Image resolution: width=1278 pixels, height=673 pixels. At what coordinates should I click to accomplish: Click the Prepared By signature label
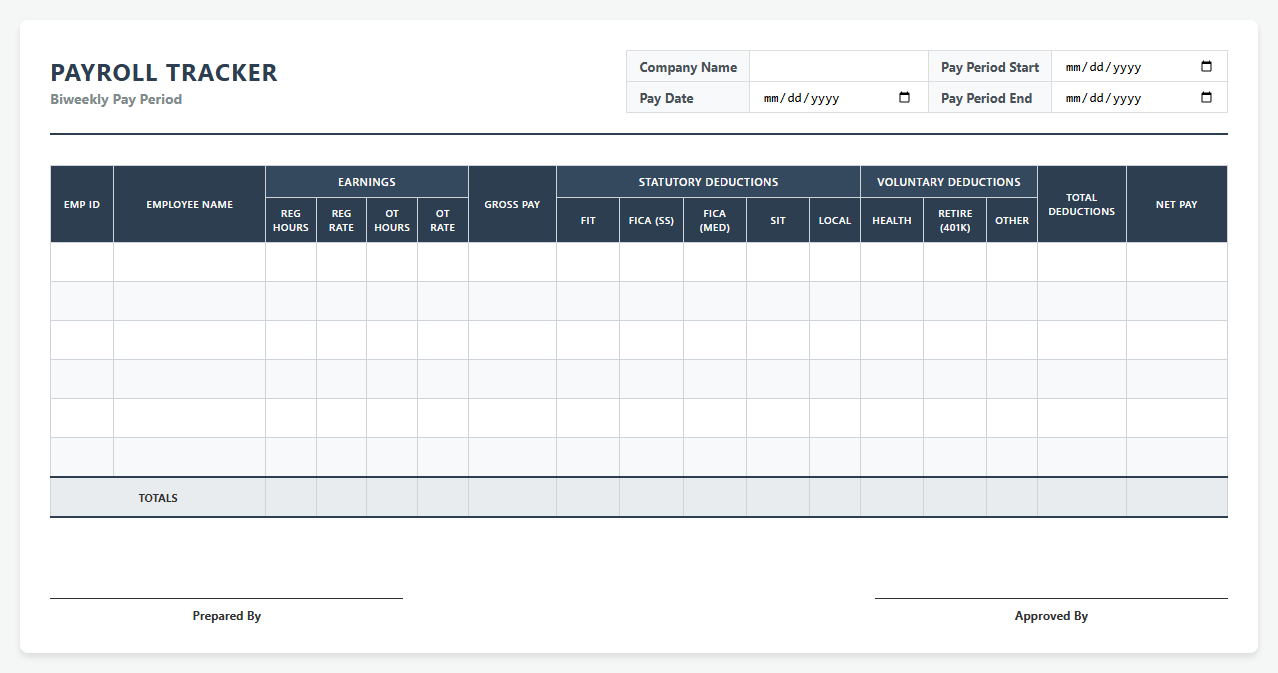227,616
